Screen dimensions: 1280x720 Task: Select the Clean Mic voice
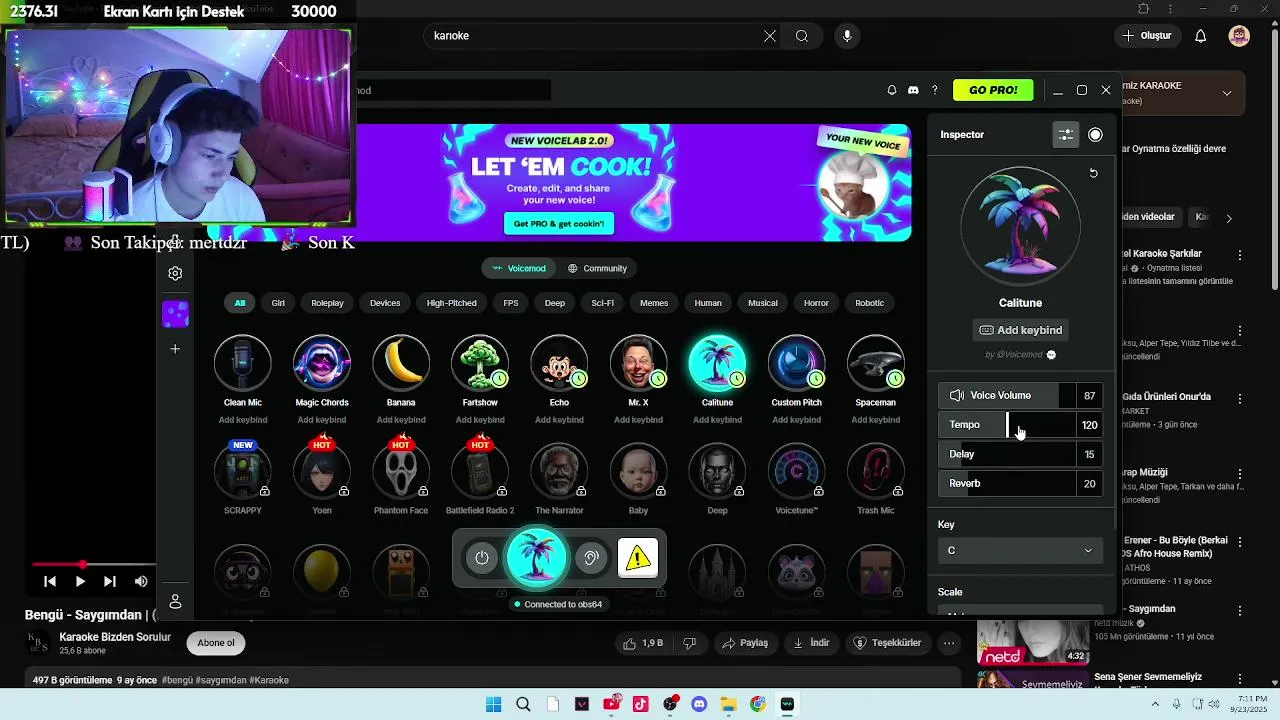[242, 363]
